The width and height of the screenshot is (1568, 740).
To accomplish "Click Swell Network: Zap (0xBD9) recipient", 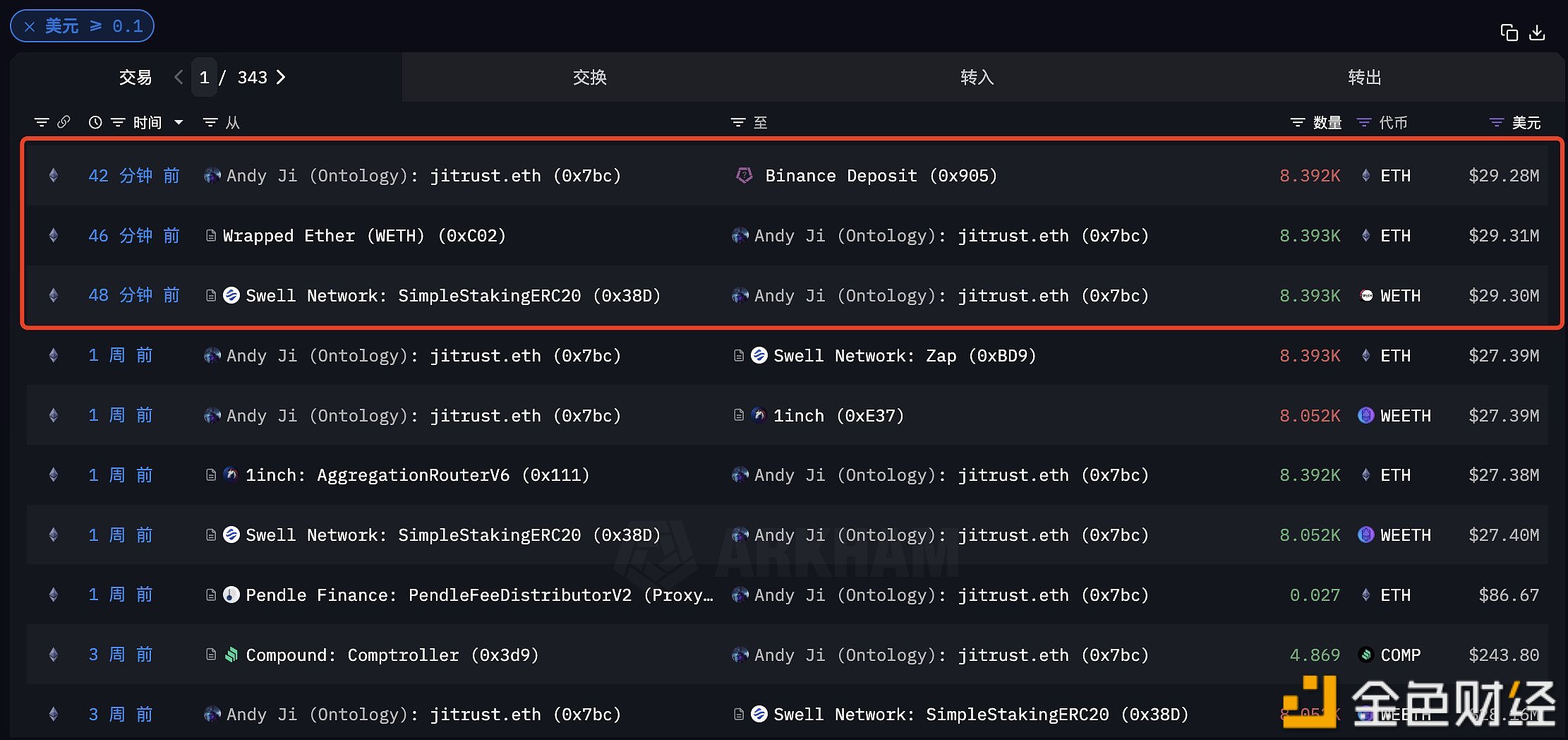I will 905,356.
